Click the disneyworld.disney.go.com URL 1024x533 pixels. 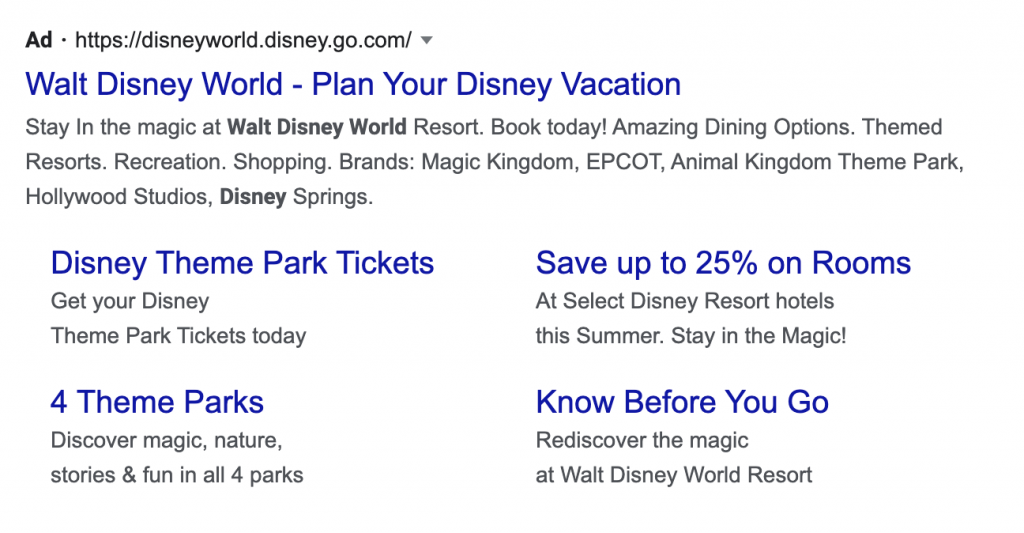click(x=243, y=41)
